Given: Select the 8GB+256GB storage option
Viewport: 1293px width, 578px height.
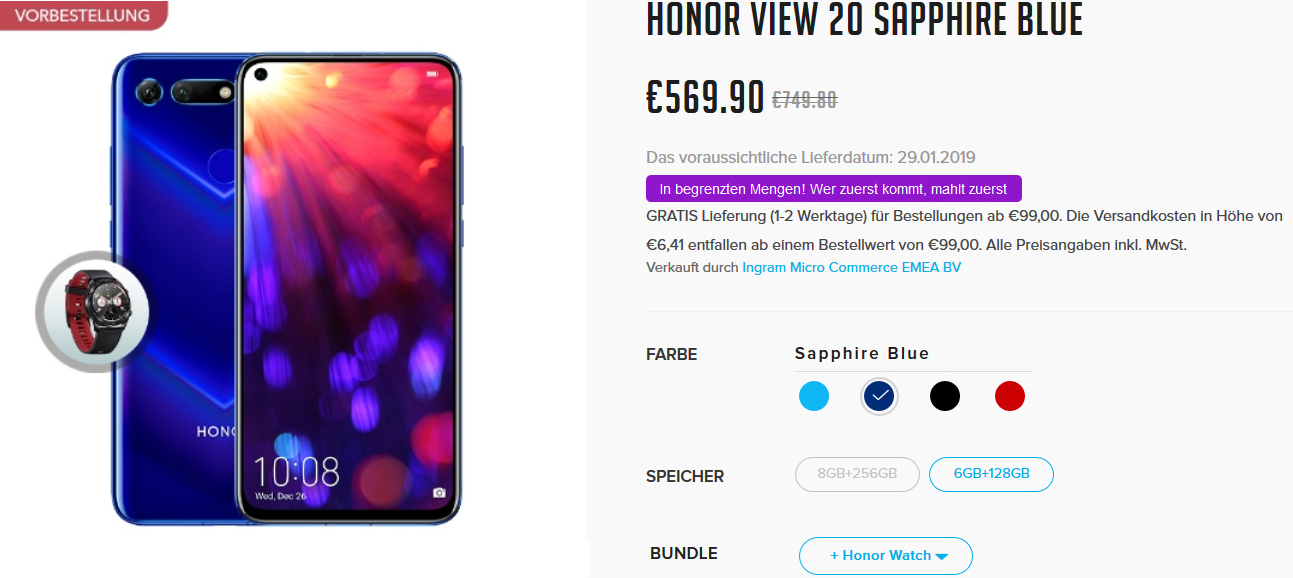Looking at the screenshot, I should 857,474.
